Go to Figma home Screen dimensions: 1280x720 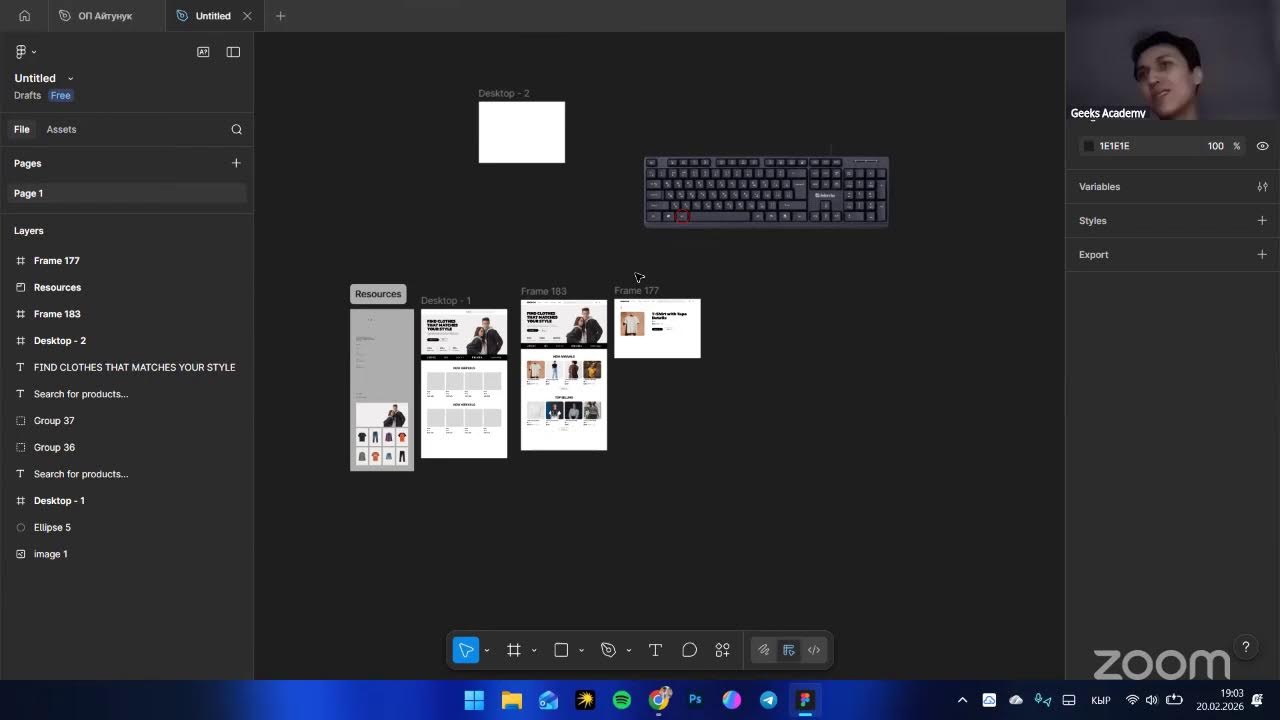24,16
